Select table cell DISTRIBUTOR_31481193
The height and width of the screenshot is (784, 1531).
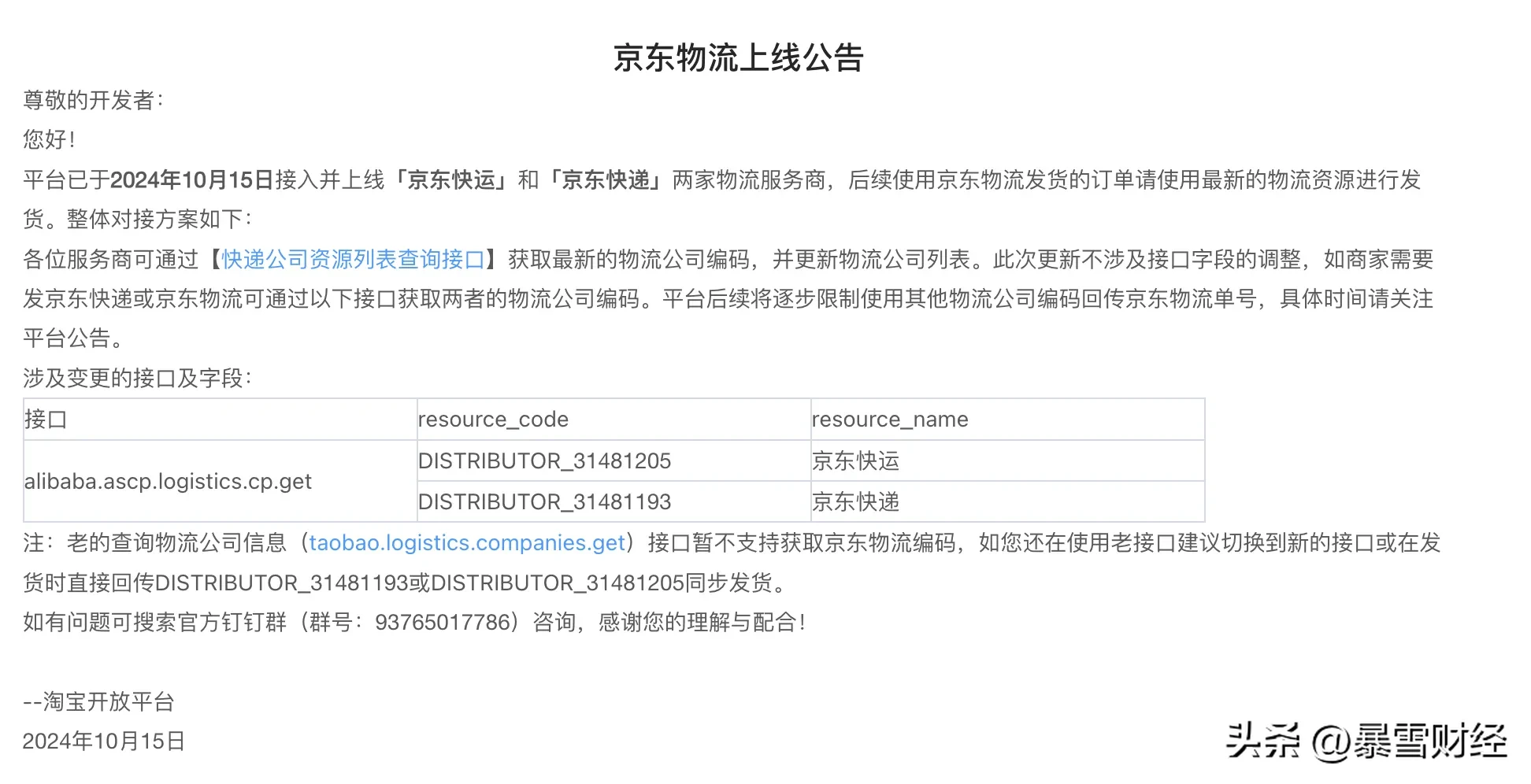point(614,501)
